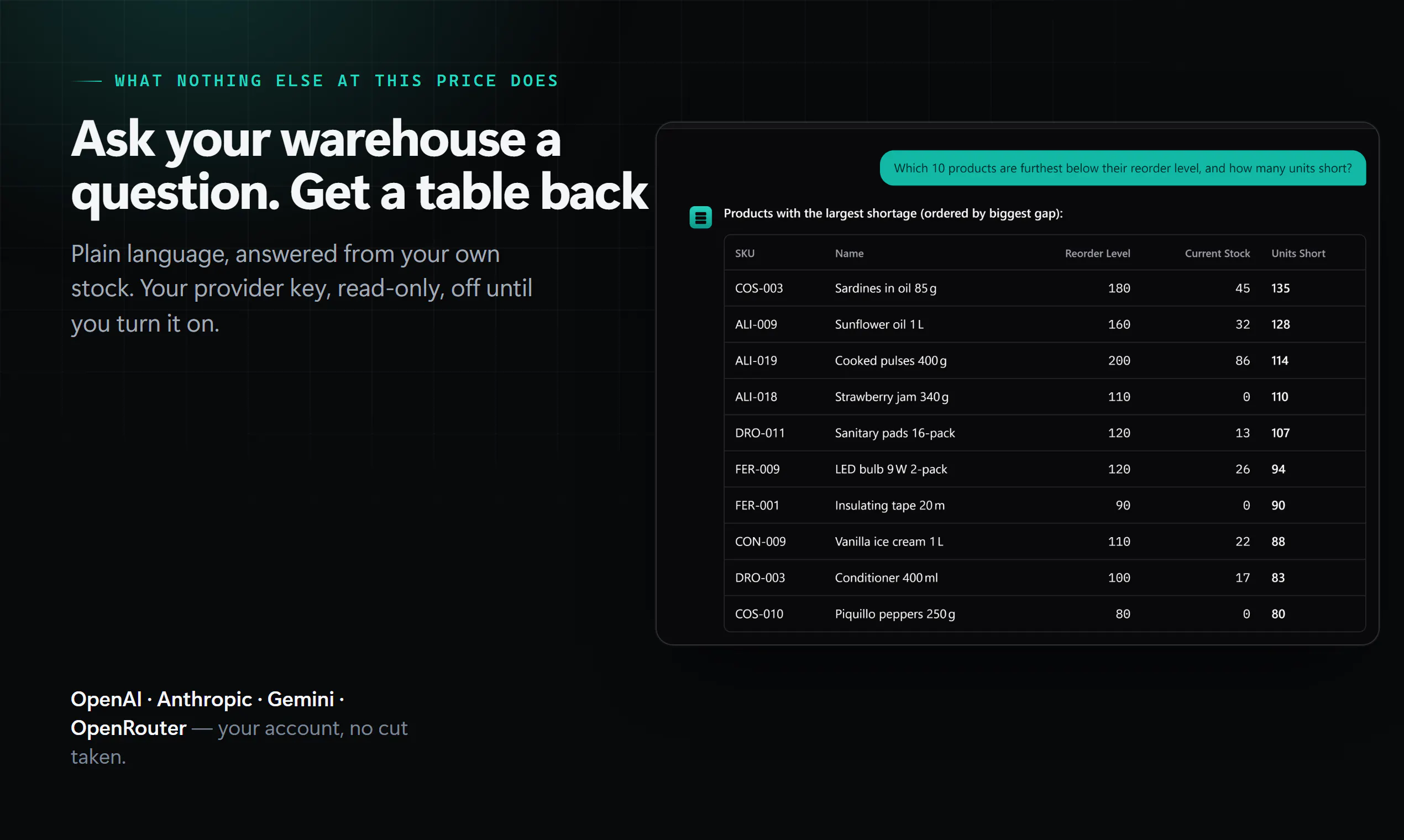Select the CON-009 SKU cell
The width and height of the screenshot is (1404, 840).
coord(760,542)
